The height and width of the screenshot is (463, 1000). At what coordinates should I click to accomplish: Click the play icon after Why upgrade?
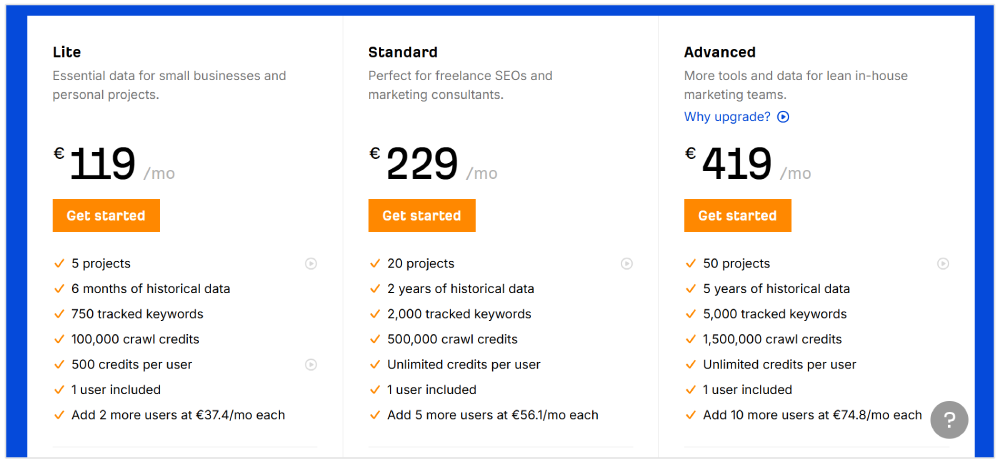pyautogui.click(x=783, y=117)
